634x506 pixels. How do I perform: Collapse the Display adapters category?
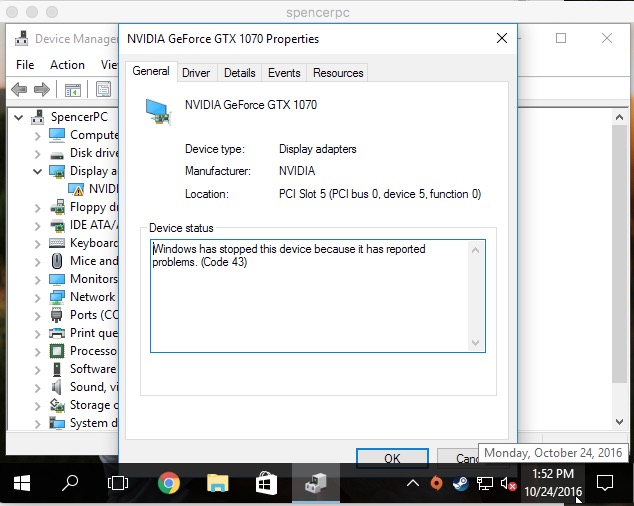tap(38, 171)
